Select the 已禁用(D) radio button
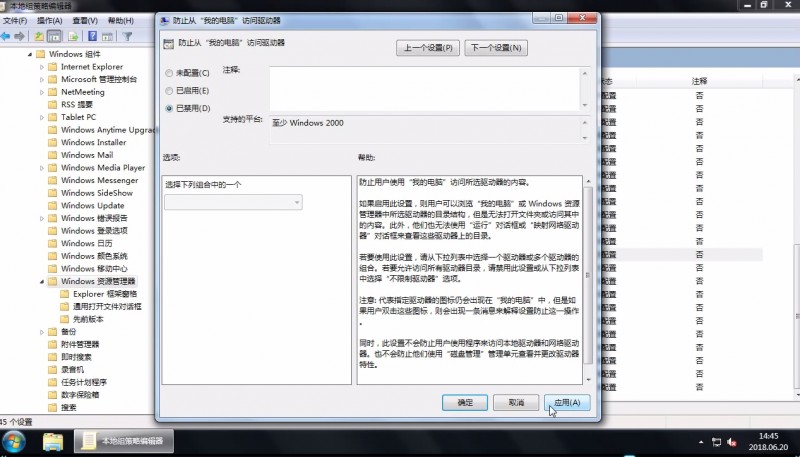This screenshot has height=457, width=800. [169, 108]
